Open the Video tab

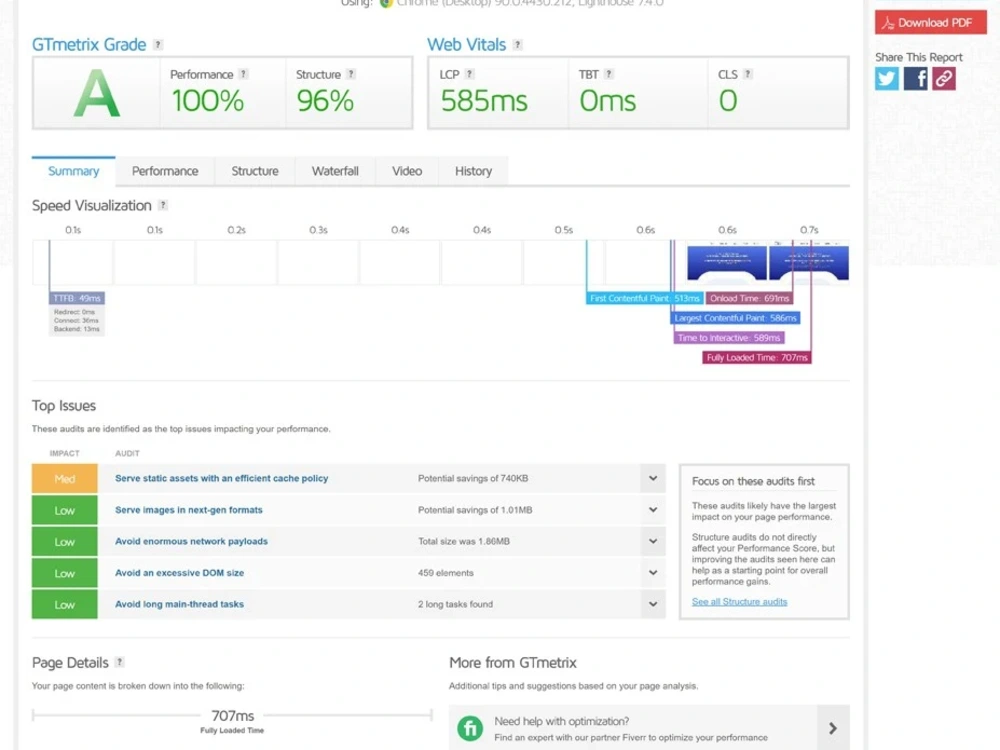click(x=407, y=171)
